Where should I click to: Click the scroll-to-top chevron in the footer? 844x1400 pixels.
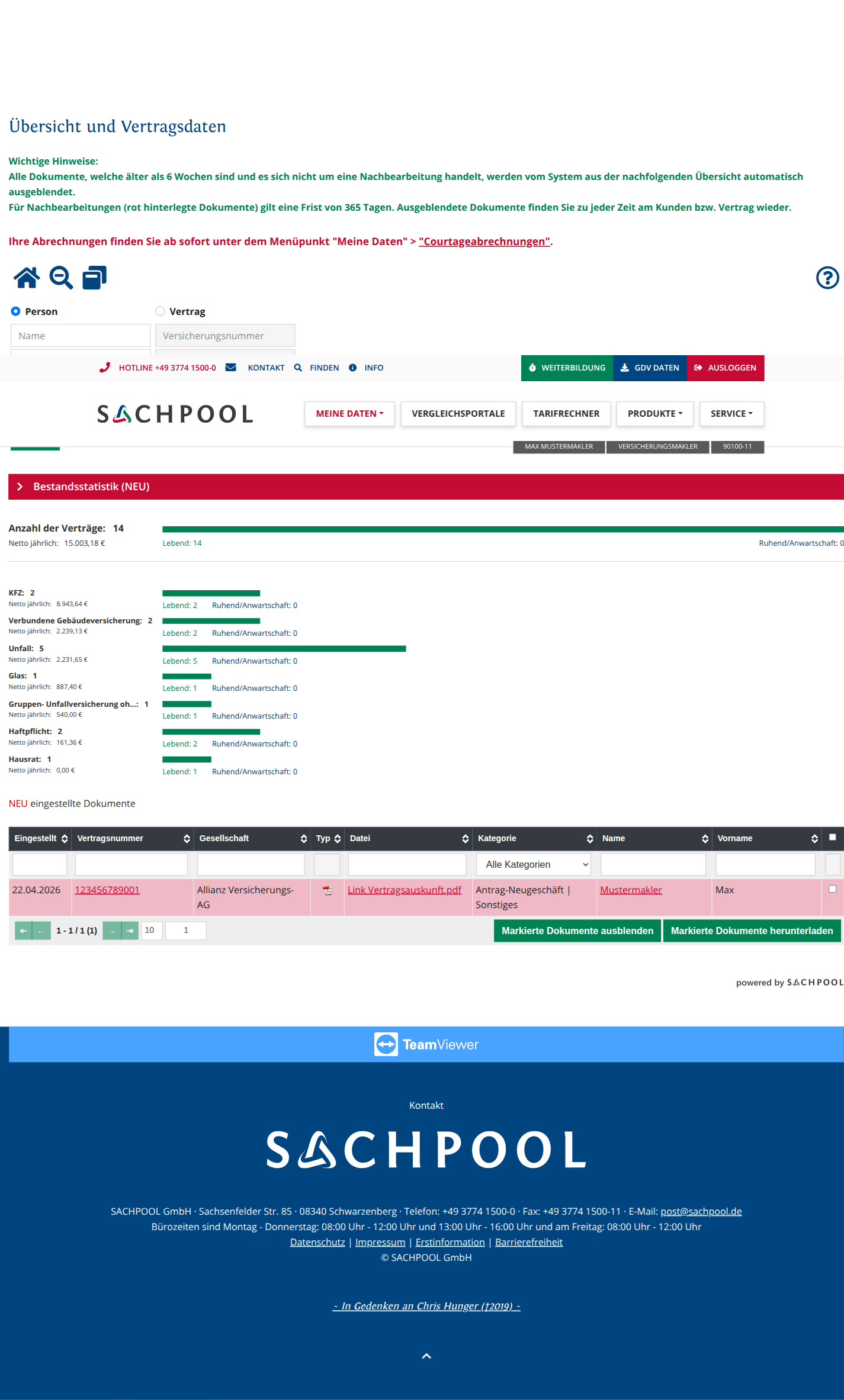point(426,1356)
